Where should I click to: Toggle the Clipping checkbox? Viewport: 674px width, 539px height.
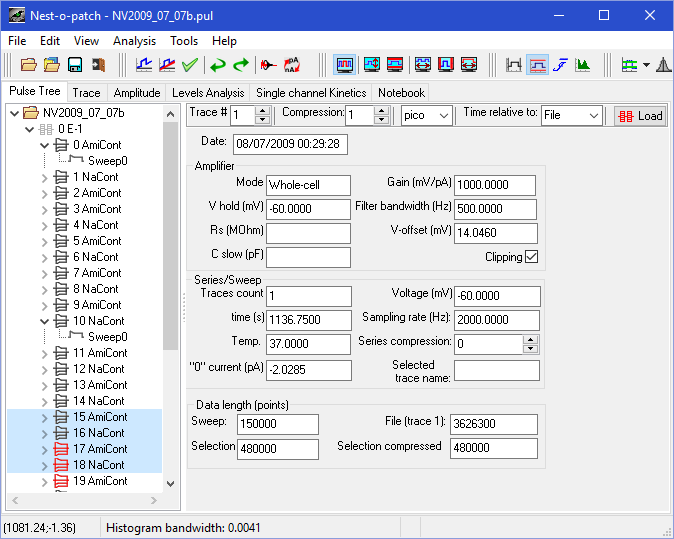click(x=531, y=257)
